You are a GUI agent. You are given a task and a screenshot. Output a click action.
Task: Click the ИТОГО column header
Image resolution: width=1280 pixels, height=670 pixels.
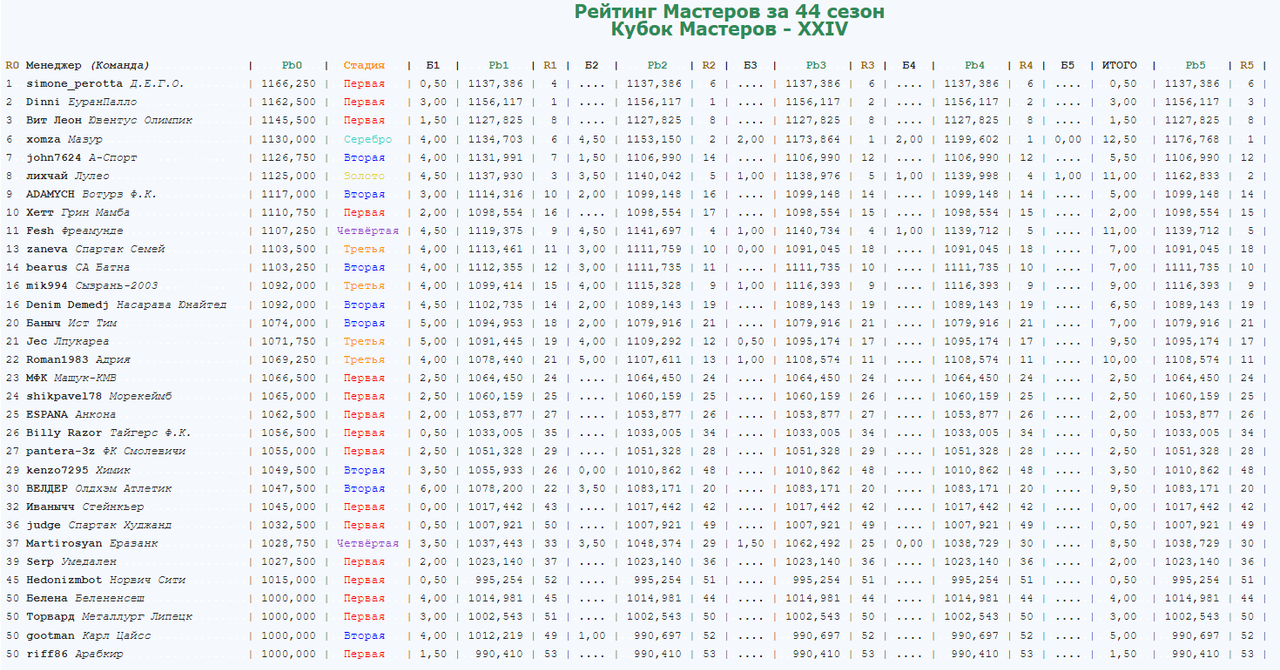[x=1119, y=65]
